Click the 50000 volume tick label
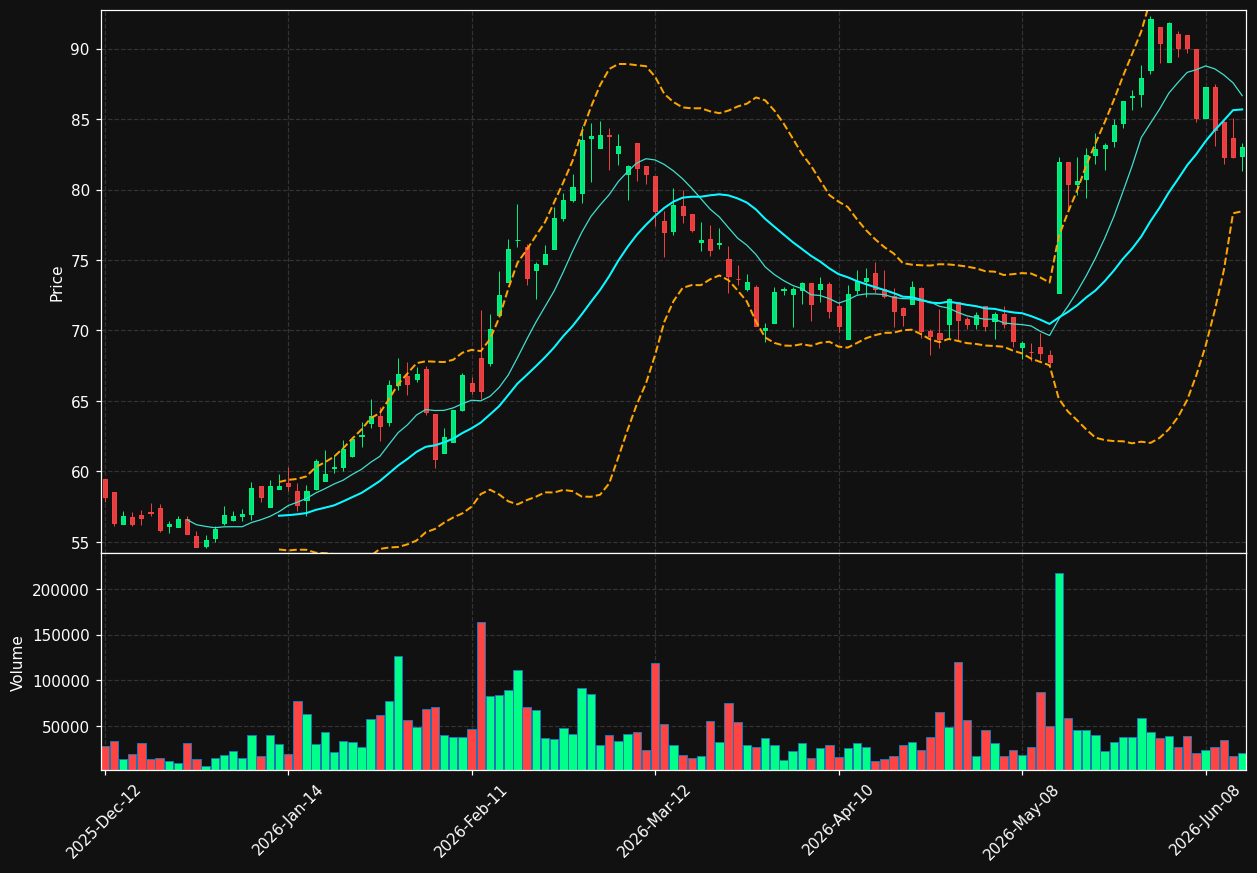1257x873 pixels. (x=65, y=727)
